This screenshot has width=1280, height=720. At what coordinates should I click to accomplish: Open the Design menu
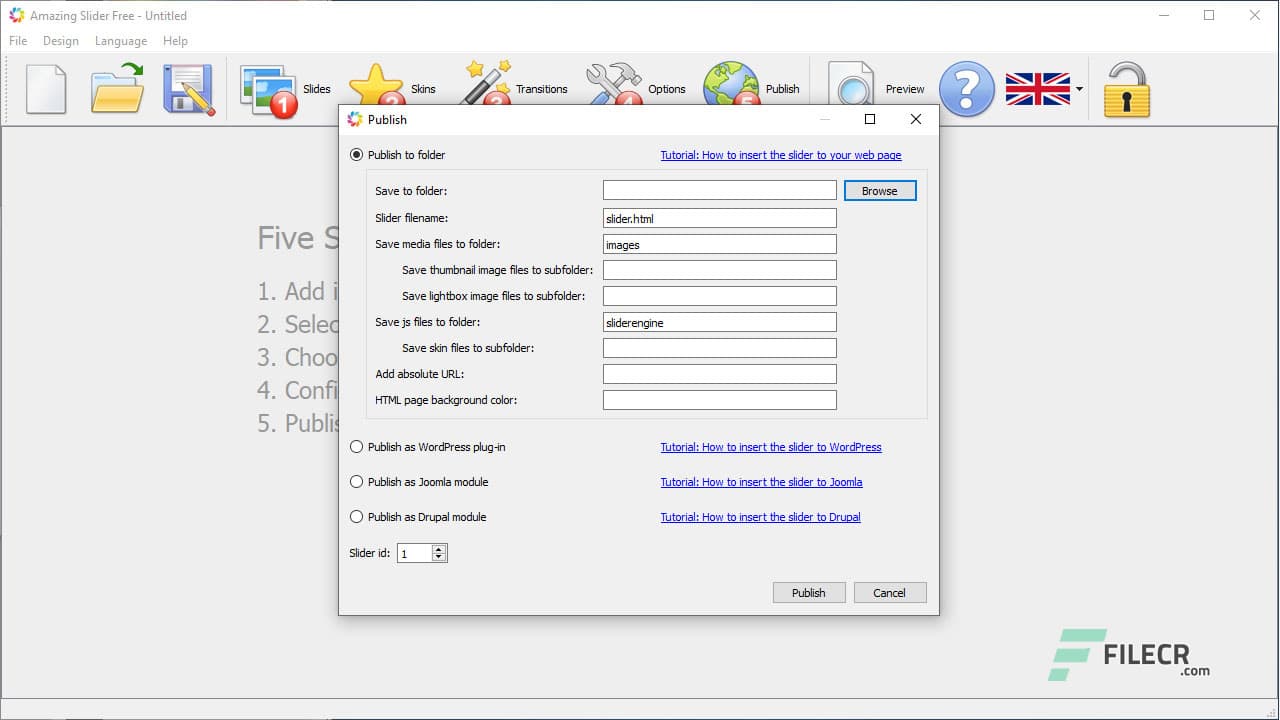point(61,41)
